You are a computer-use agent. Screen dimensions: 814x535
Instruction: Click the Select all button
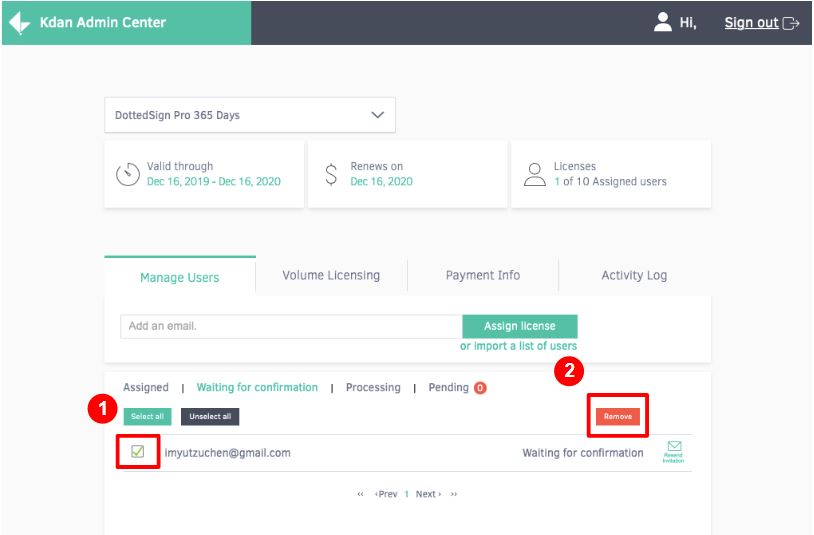(147, 416)
